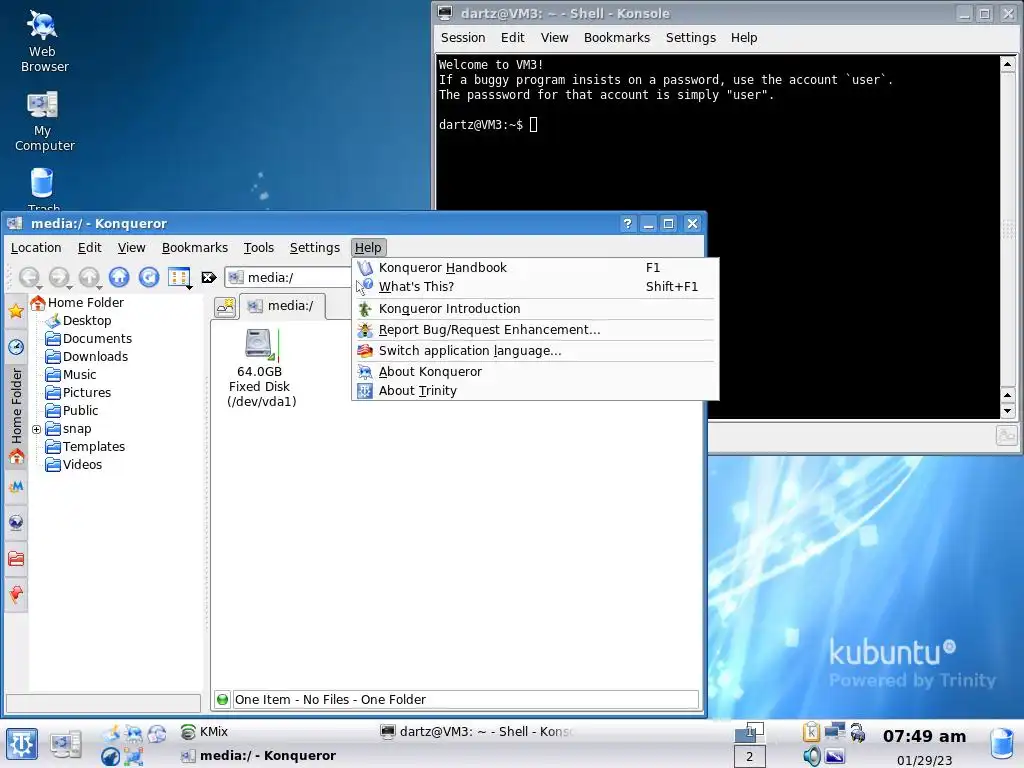Click the Konsole scrollbar bottom down arrow
The width and height of the screenshot is (1024, 768).
(x=1007, y=411)
